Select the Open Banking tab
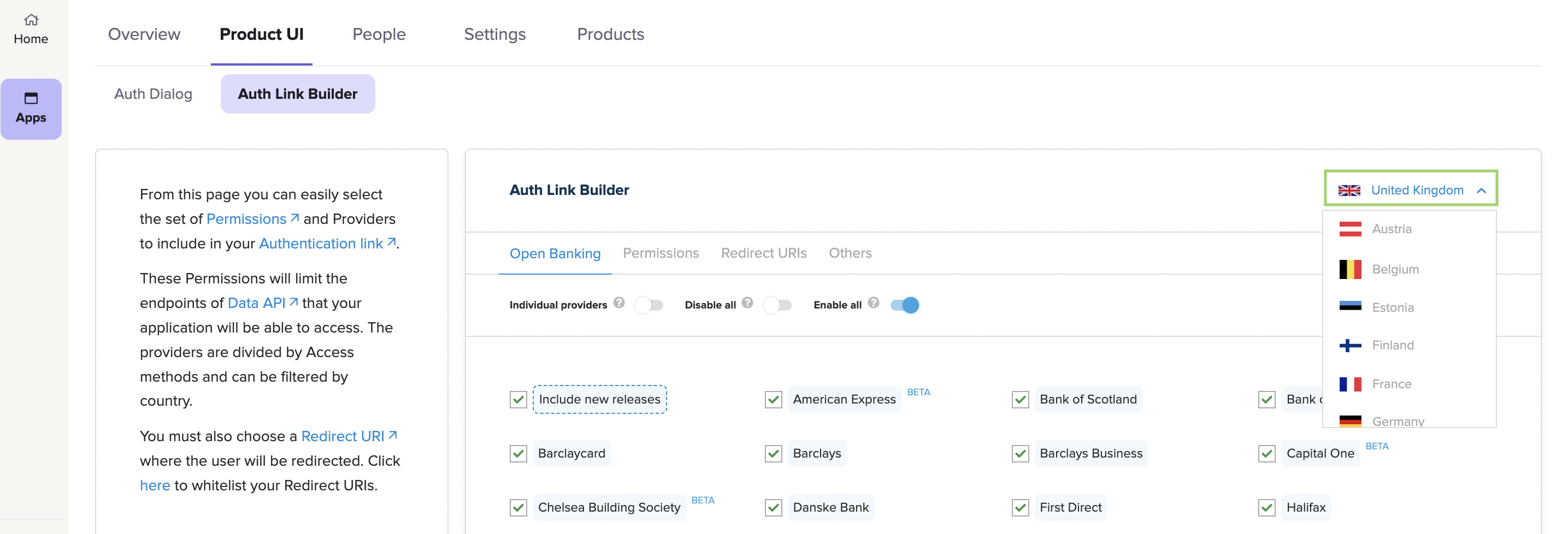Screen dimensions: 1568x534 (x=555, y=253)
